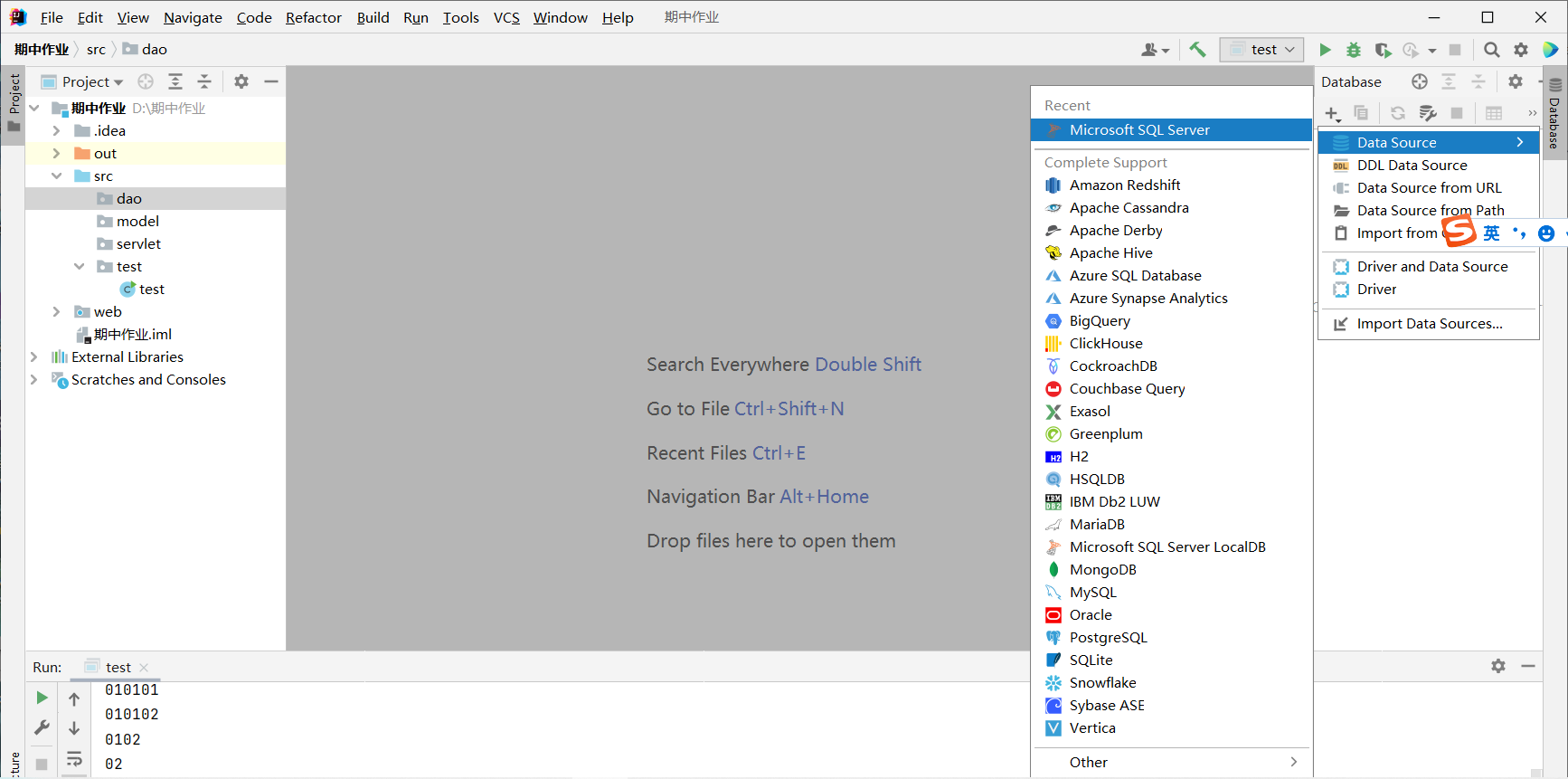This screenshot has width=1568, height=779.
Task: Open the test run configuration dropdown
Action: (x=1261, y=50)
